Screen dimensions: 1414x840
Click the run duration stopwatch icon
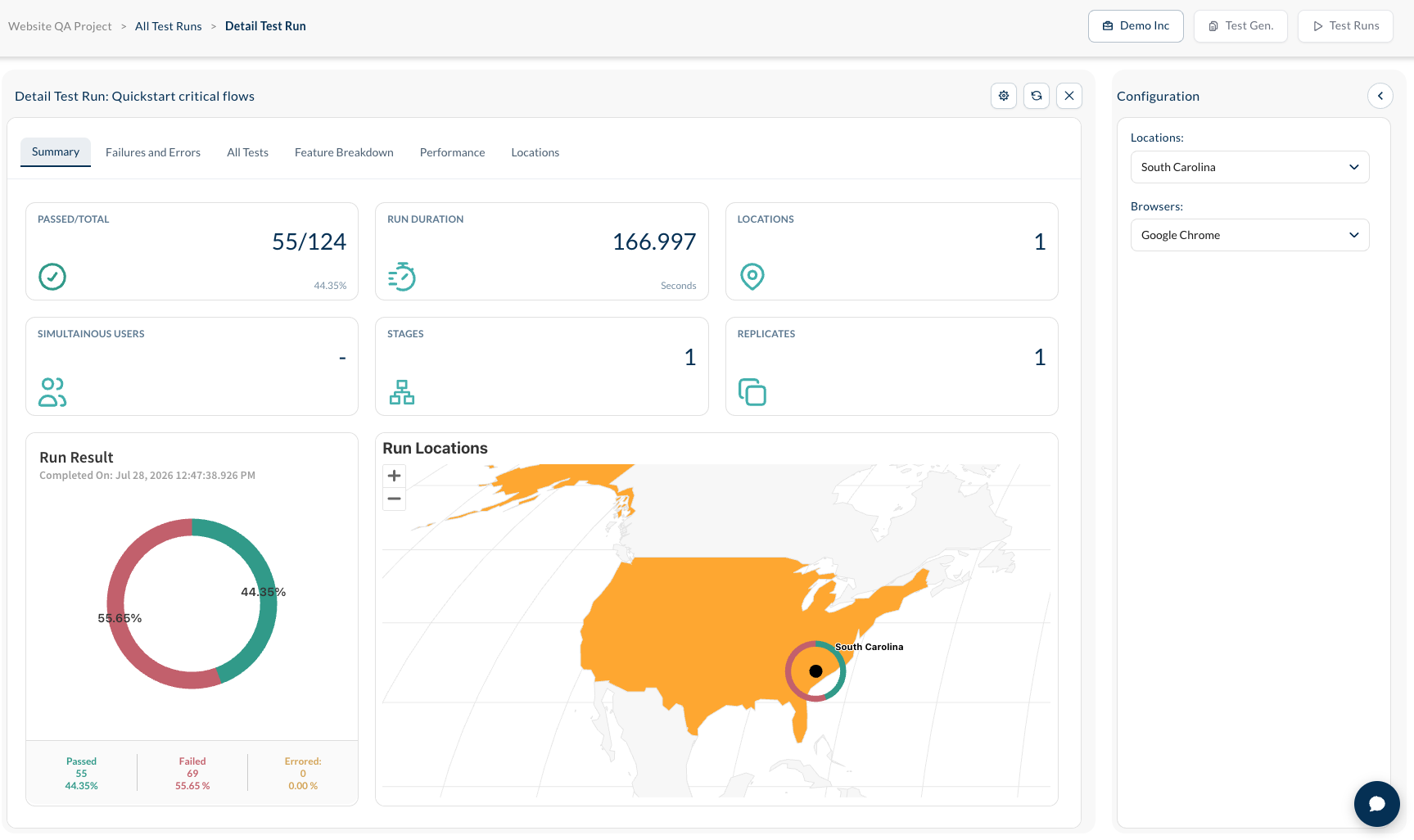tap(402, 277)
